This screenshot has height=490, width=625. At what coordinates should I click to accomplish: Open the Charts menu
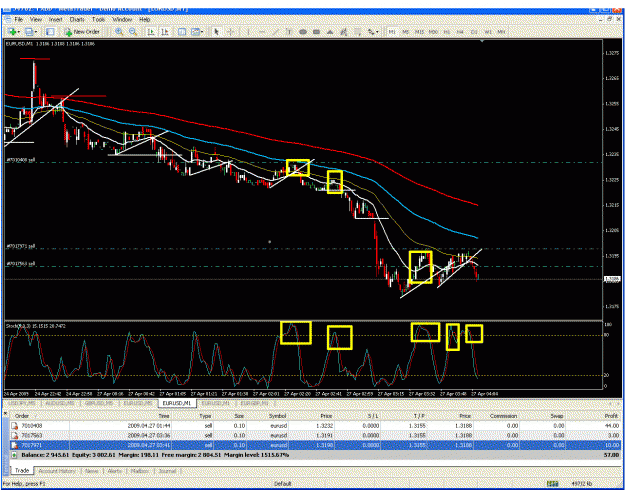(x=77, y=20)
